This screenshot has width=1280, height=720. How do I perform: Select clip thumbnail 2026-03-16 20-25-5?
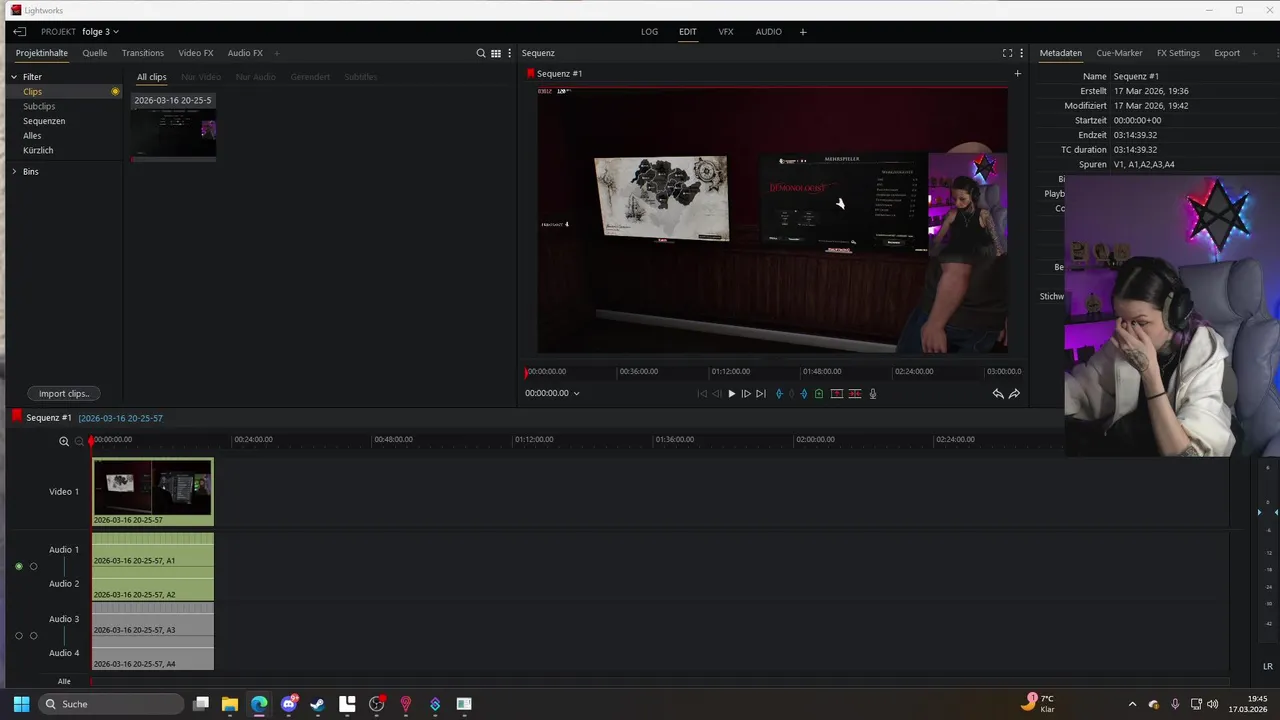pos(174,127)
